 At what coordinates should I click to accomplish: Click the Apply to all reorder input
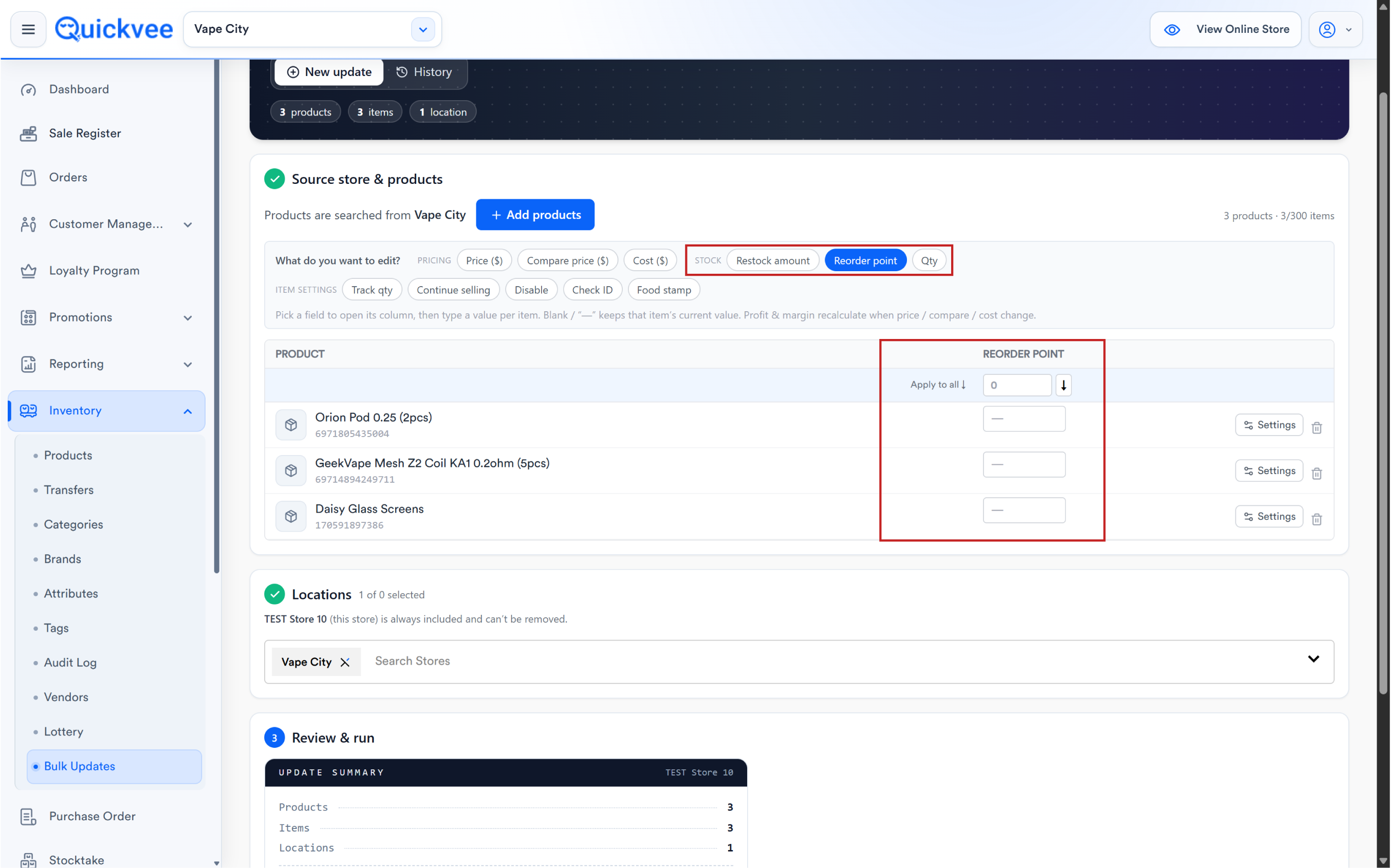pos(1016,385)
